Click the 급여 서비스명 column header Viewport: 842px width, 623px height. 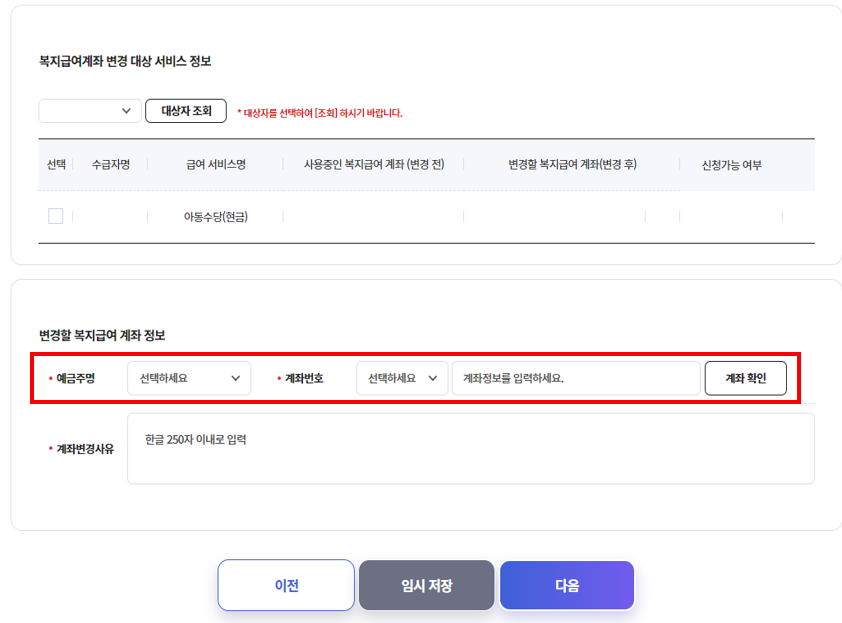[x=216, y=164]
